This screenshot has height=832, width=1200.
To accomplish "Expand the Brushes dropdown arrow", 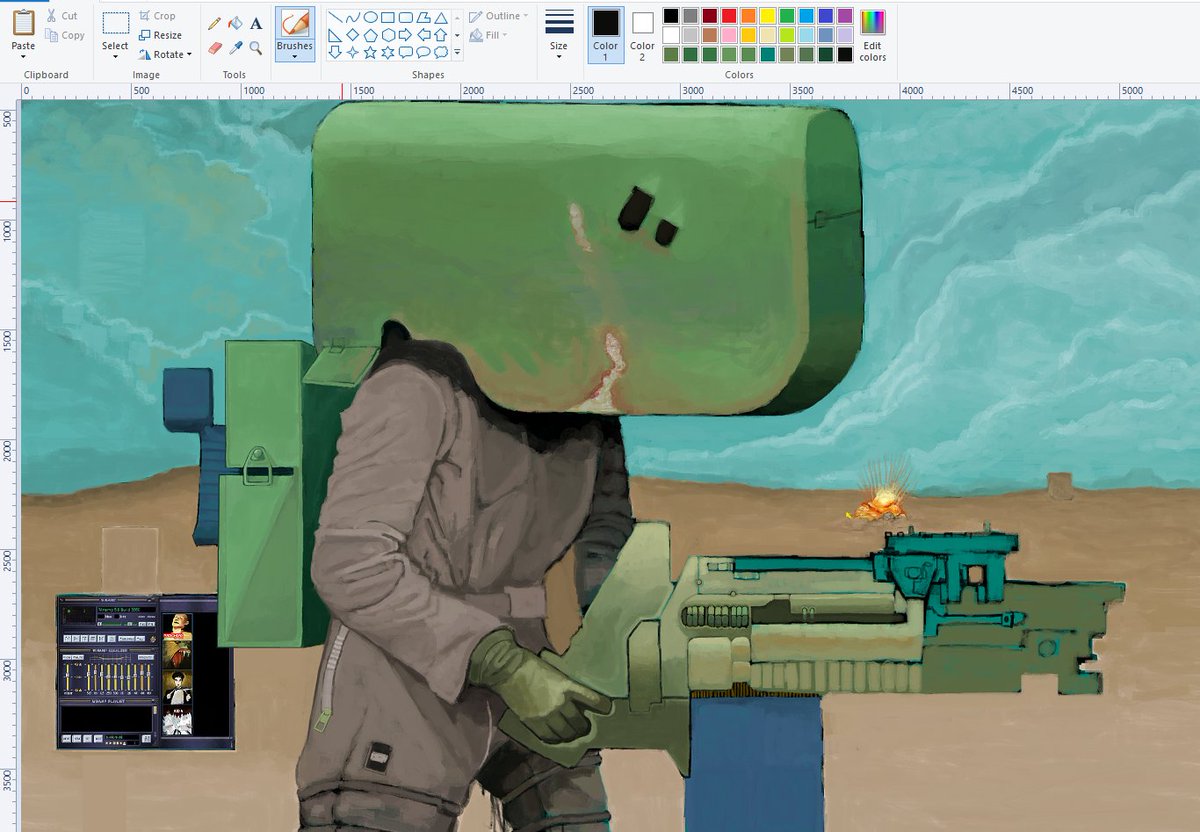I will pyautogui.click(x=294, y=55).
